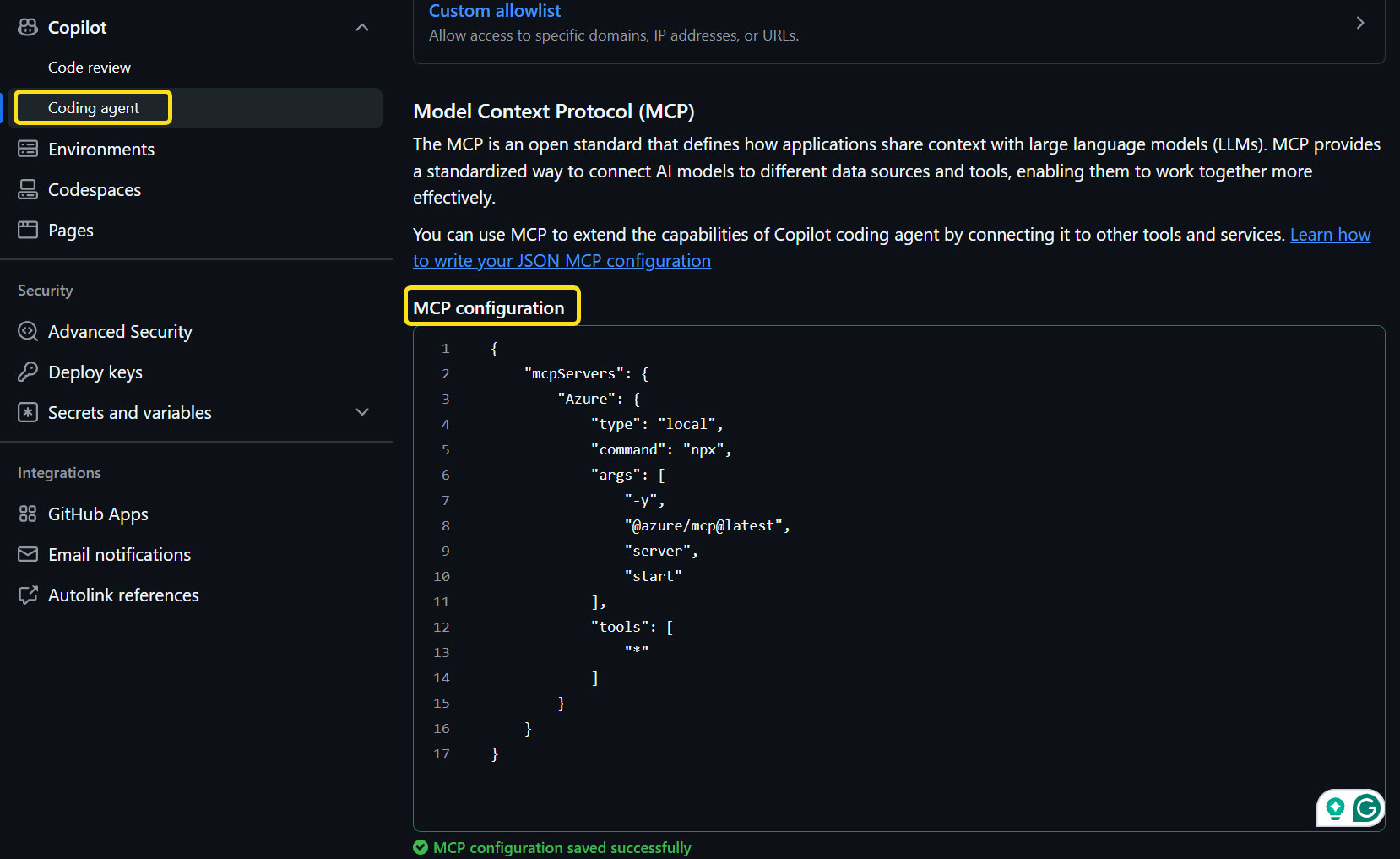This screenshot has width=1400, height=859.
Task: Click the Grammarly lightbulb suggestions icon
Action: click(x=1334, y=808)
